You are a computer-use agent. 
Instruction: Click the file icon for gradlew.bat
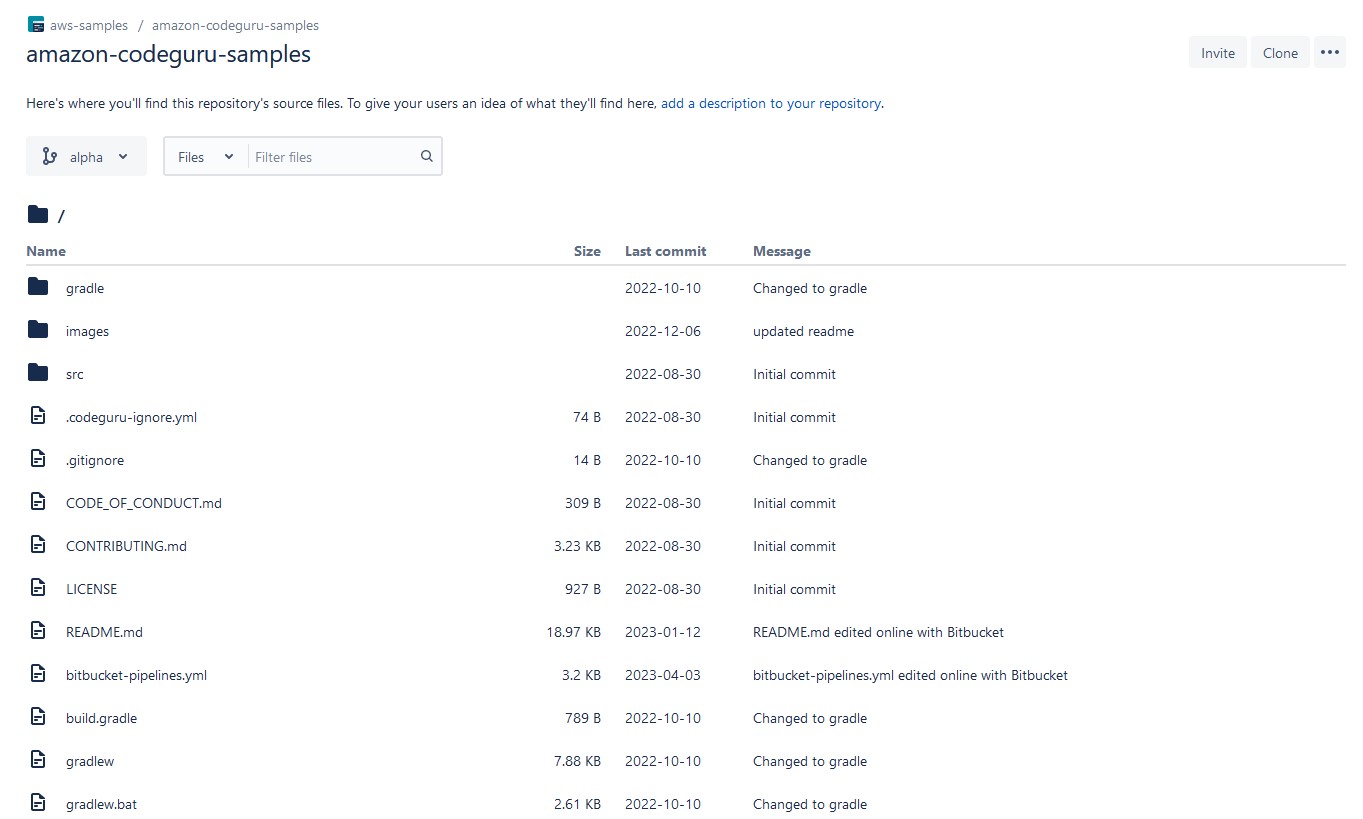tap(38, 803)
